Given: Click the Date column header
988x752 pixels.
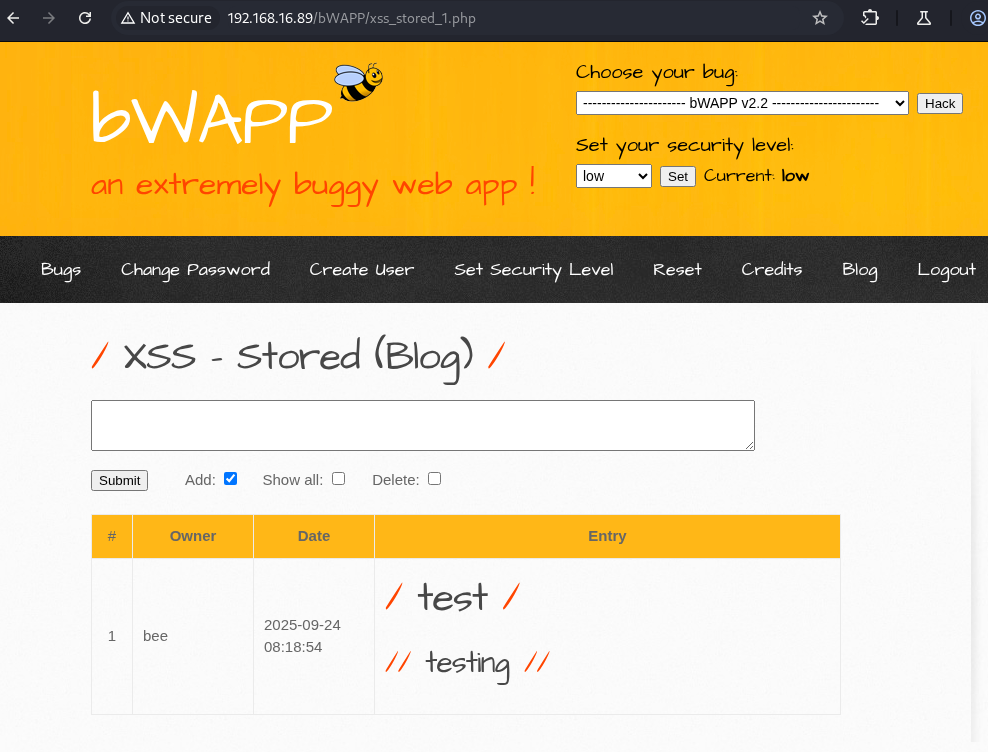Looking at the screenshot, I should pyautogui.click(x=314, y=536).
